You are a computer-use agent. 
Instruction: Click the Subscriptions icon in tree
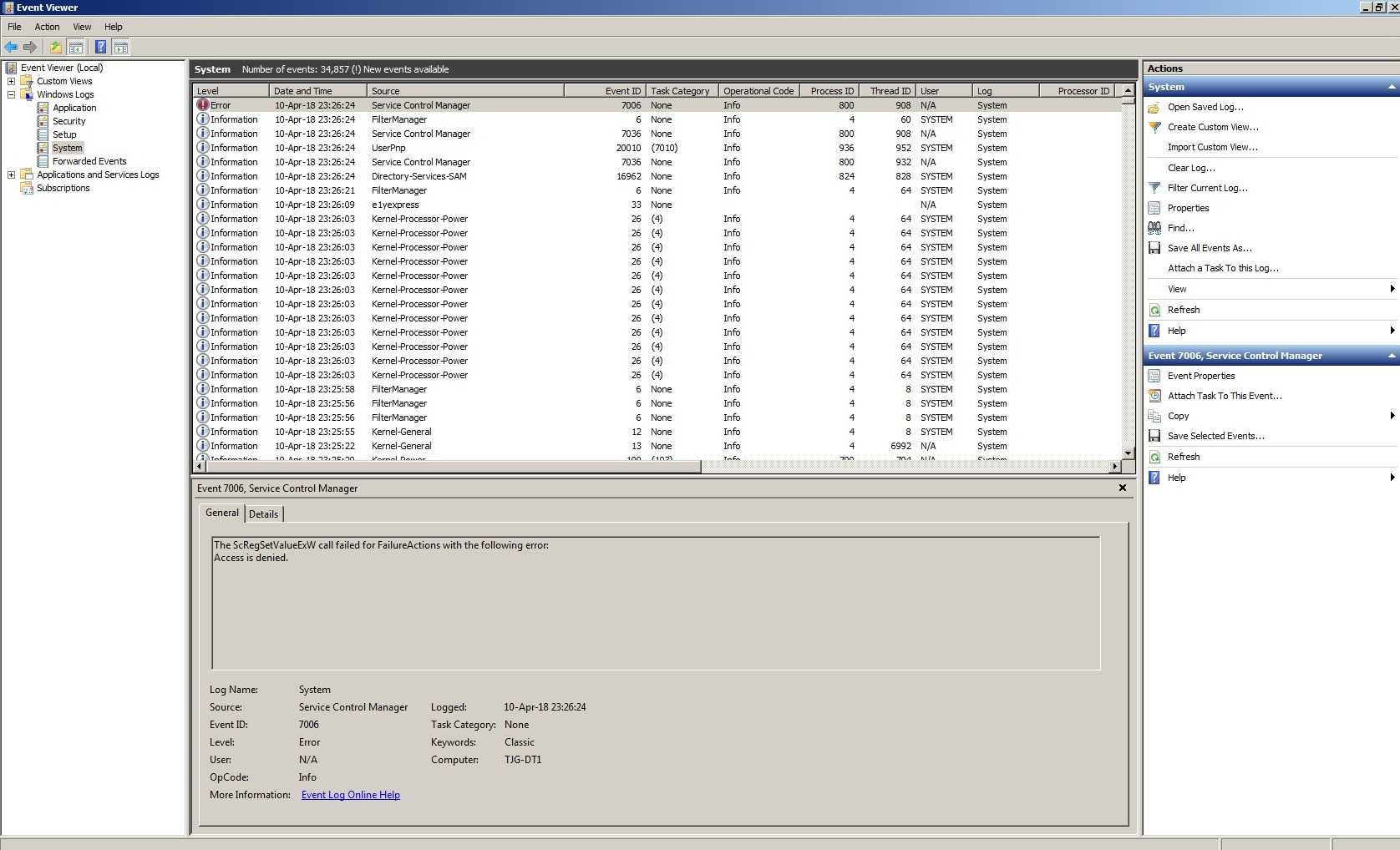point(27,188)
